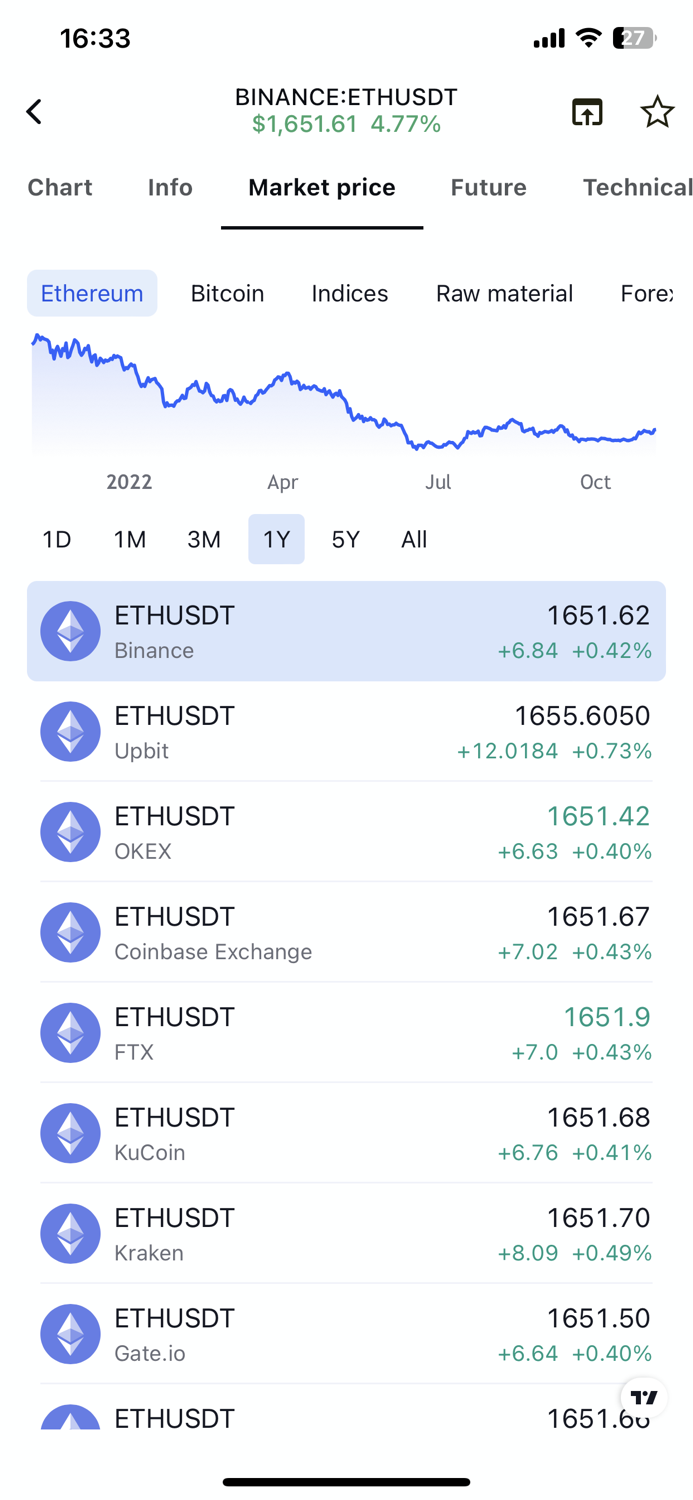693x1500 pixels.
Task: Enable the 1D time range
Action: (x=56, y=539)
